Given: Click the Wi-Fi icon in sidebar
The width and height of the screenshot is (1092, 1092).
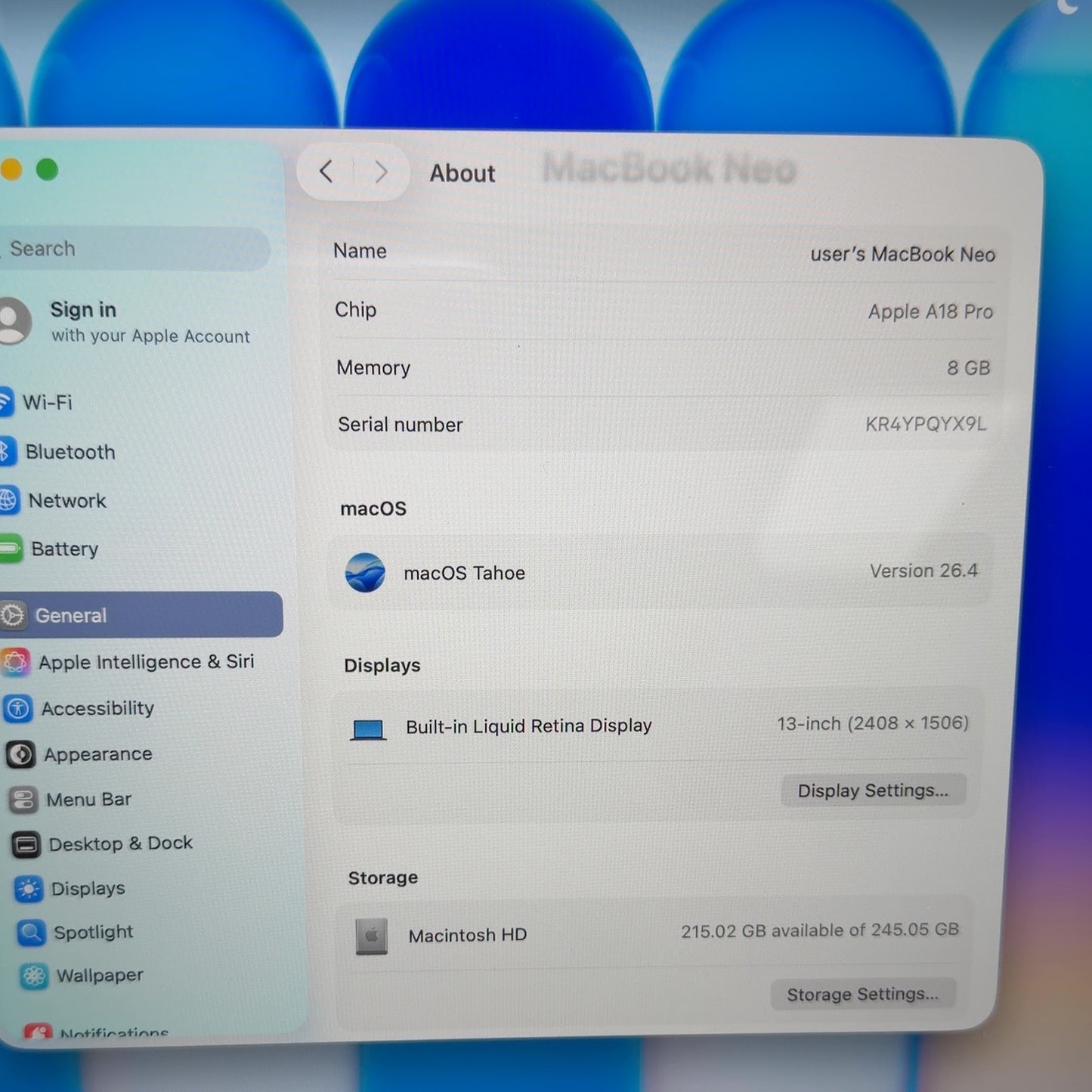Looking at the screenshot, I should (5, 401).
